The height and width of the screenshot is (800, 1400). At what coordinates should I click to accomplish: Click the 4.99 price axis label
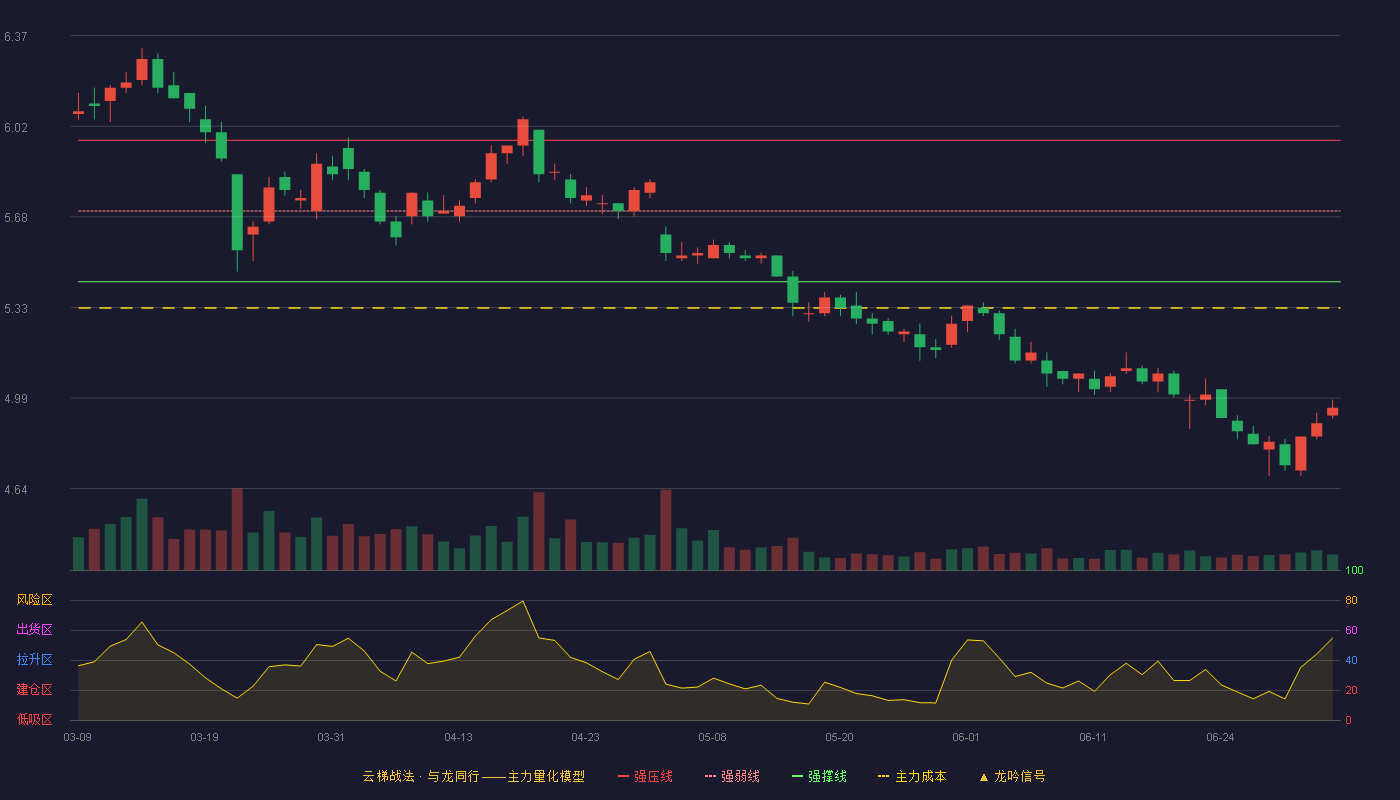(15, 399)
